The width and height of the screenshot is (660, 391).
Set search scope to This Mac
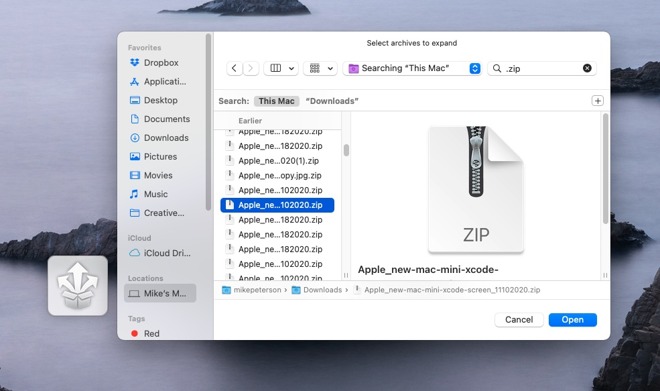[x=277, y=101]
